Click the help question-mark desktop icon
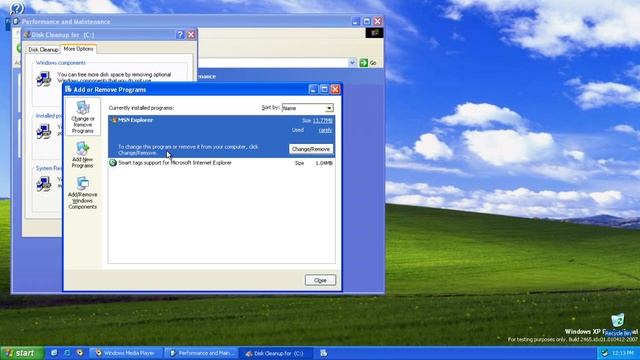 (x=17, y=7)
